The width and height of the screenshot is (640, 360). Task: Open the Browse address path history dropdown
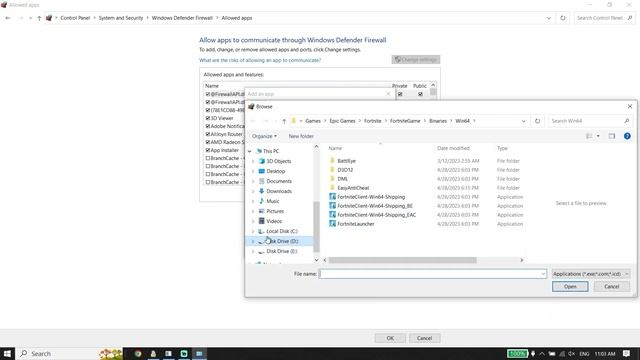click(523, 121)
